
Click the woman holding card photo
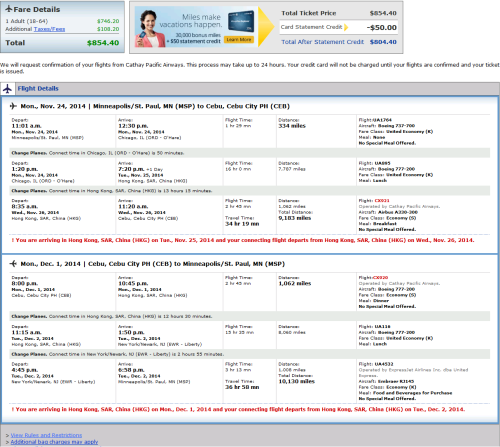pos(150,28)
